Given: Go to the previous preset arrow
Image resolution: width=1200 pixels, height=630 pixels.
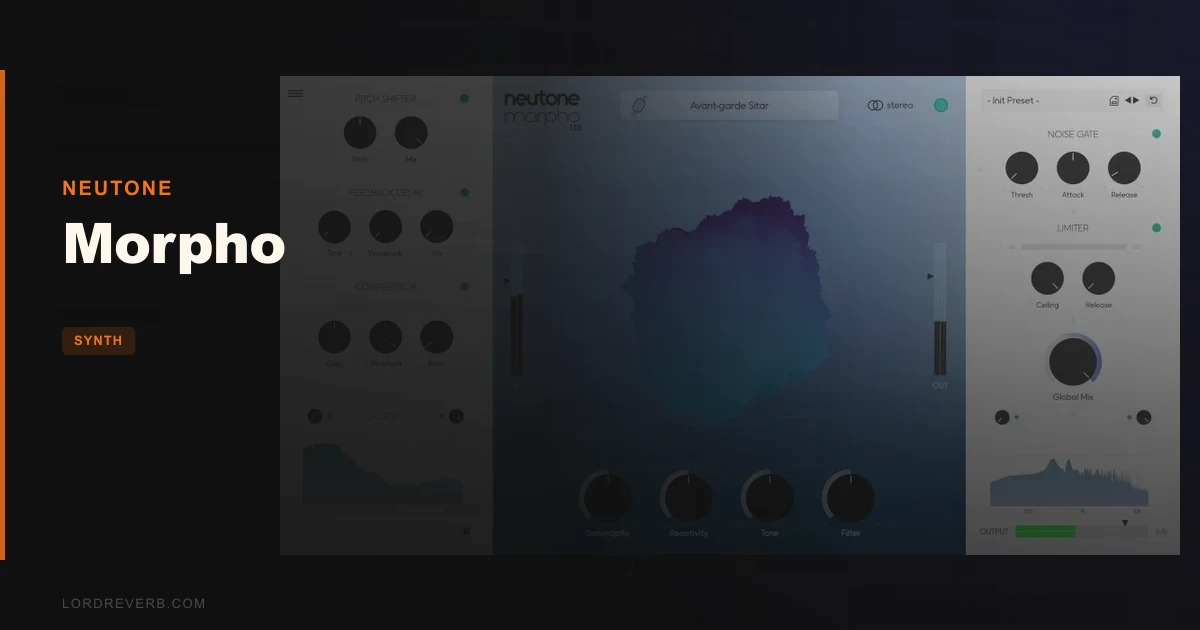Looking at the screenshot, I should (x=1128, y=100).
